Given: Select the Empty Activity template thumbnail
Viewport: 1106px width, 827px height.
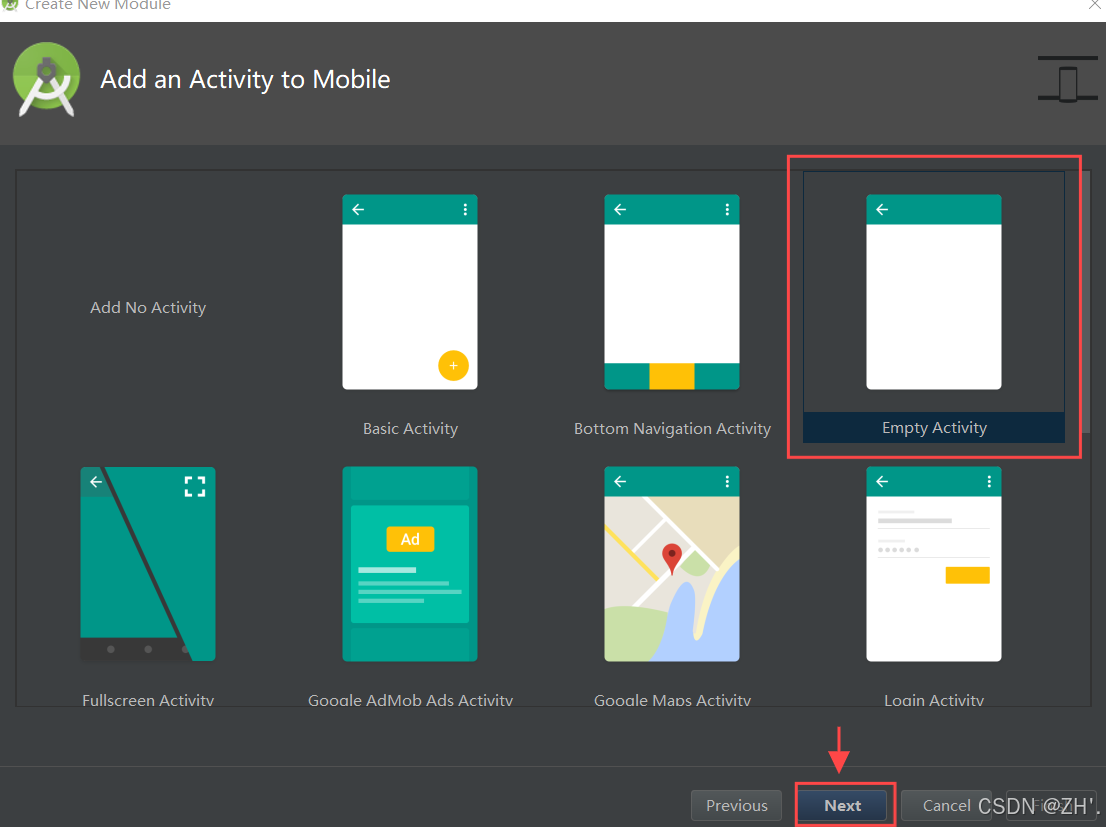Looking at the screenshot, I should 933,292.
